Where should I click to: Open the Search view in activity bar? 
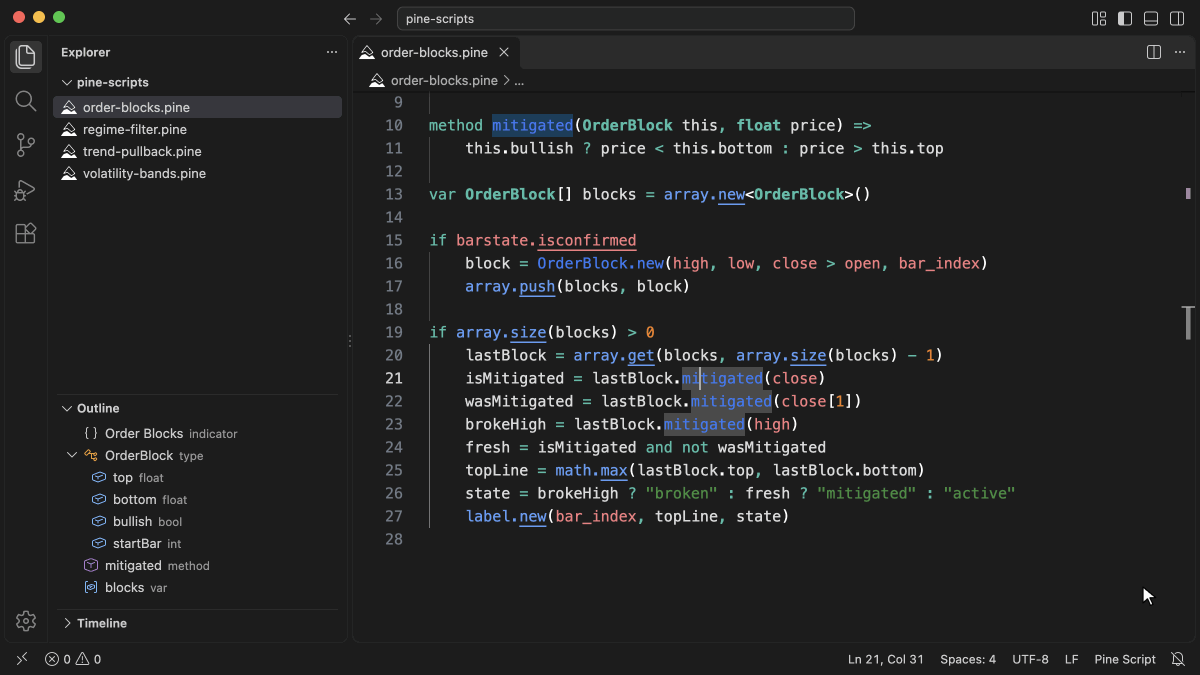point(26,101)
